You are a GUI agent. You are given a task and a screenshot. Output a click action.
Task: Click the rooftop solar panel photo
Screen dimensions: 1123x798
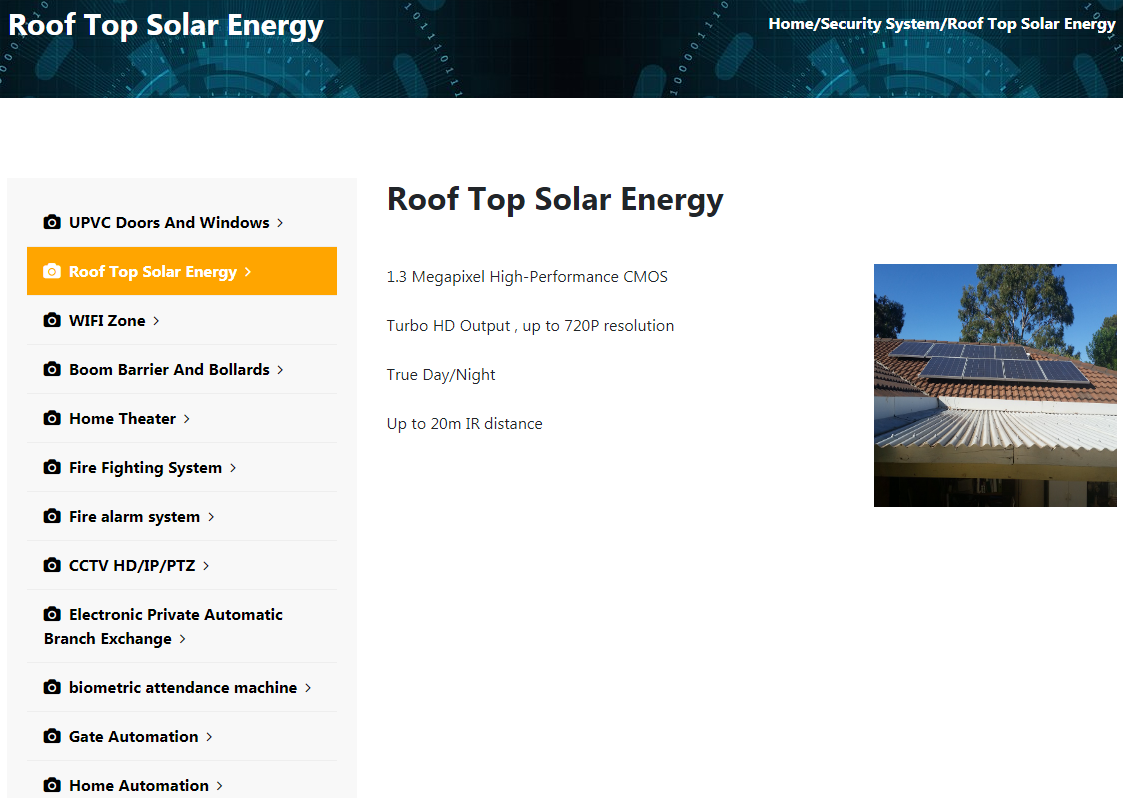995,385
